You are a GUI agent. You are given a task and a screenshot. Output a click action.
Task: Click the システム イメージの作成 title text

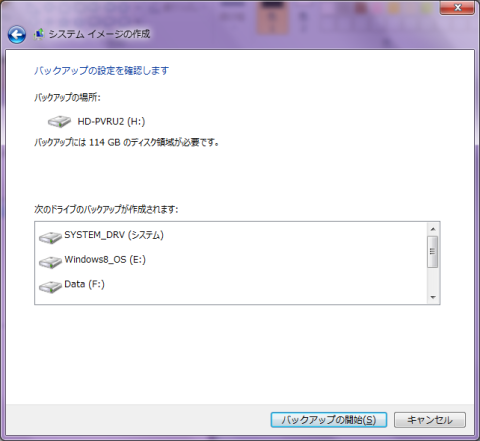click(x=99, y=34)
